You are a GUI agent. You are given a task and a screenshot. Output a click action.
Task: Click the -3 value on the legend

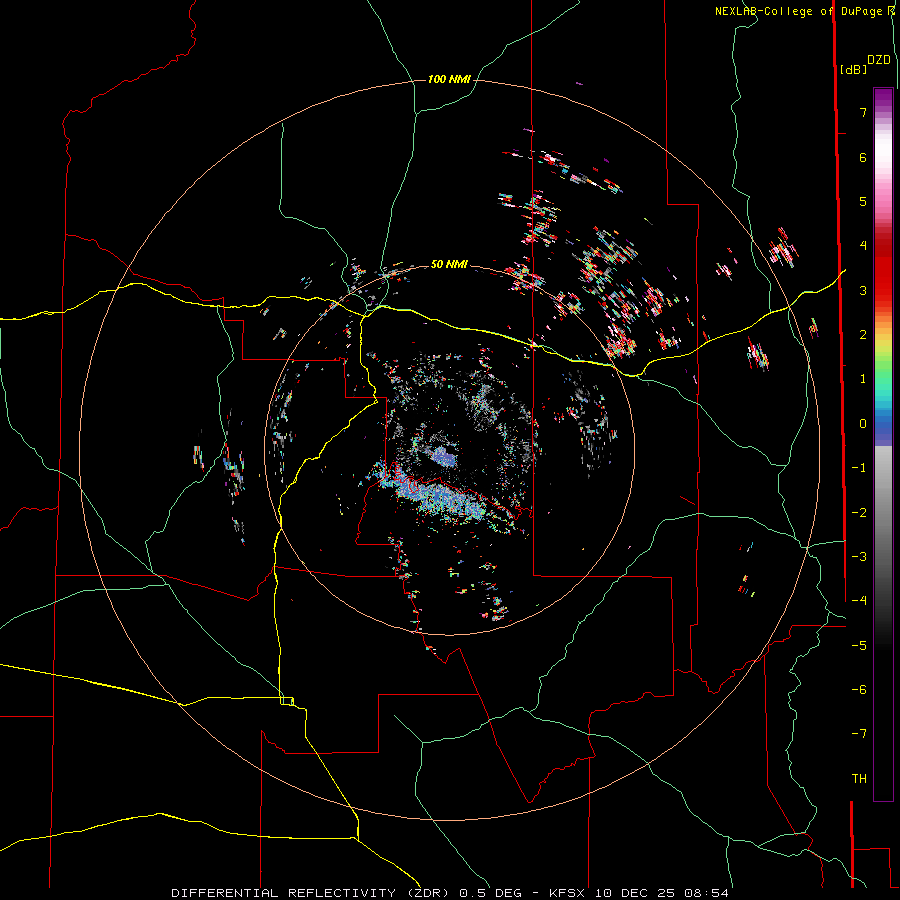[x=859, y=557]
